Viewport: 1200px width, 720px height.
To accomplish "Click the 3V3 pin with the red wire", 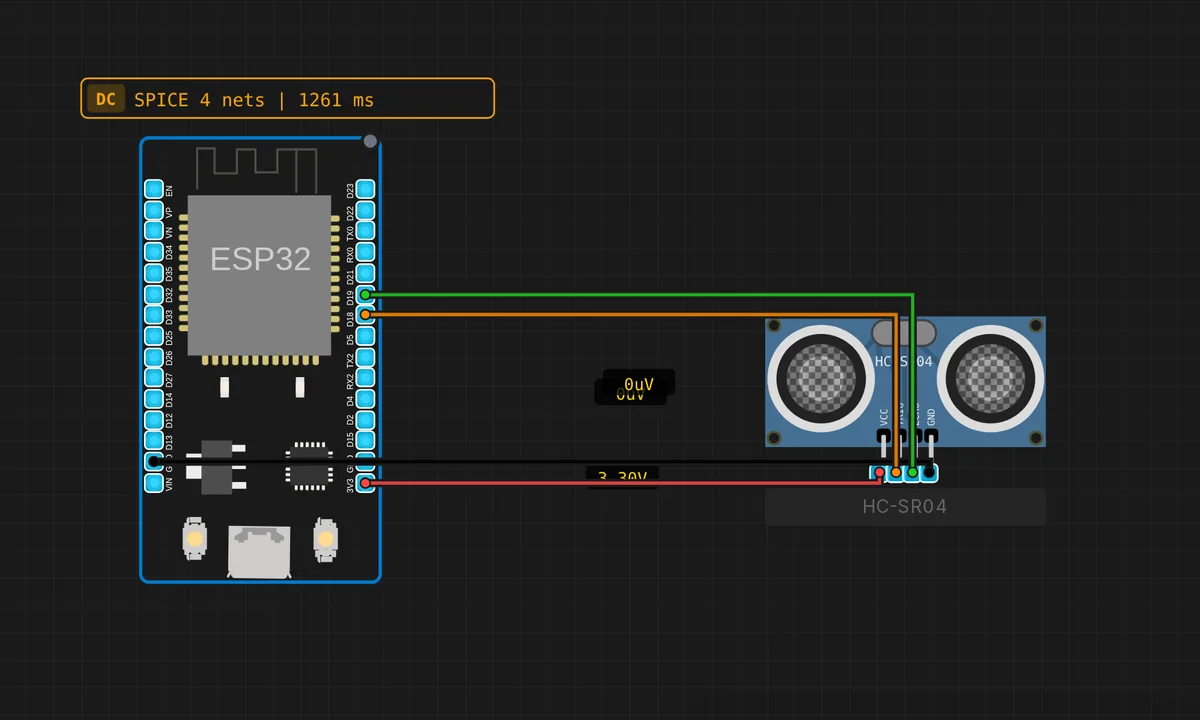I will click(x=366, y=483).
